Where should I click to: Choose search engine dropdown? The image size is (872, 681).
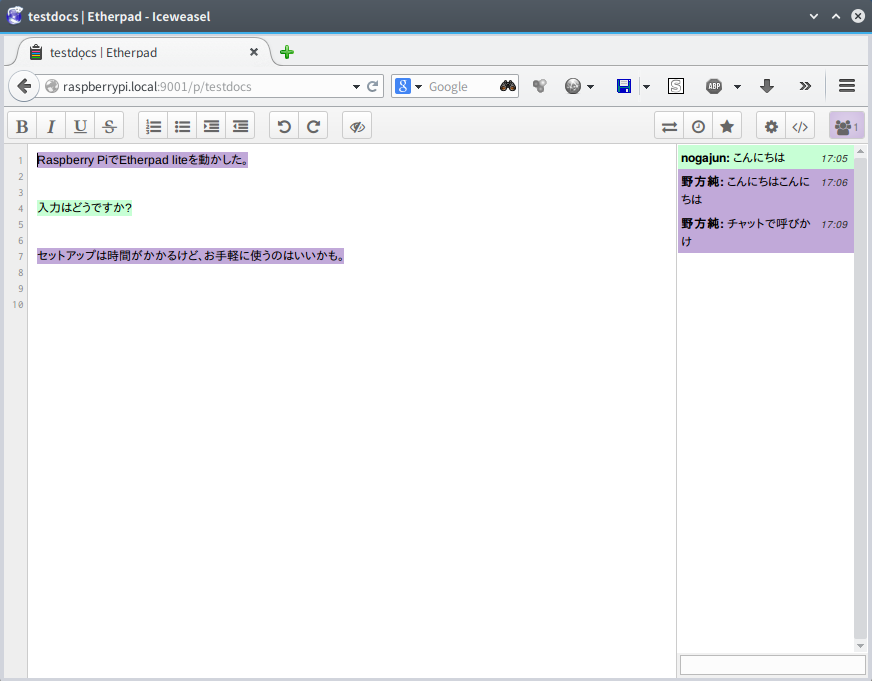point(409,86)
